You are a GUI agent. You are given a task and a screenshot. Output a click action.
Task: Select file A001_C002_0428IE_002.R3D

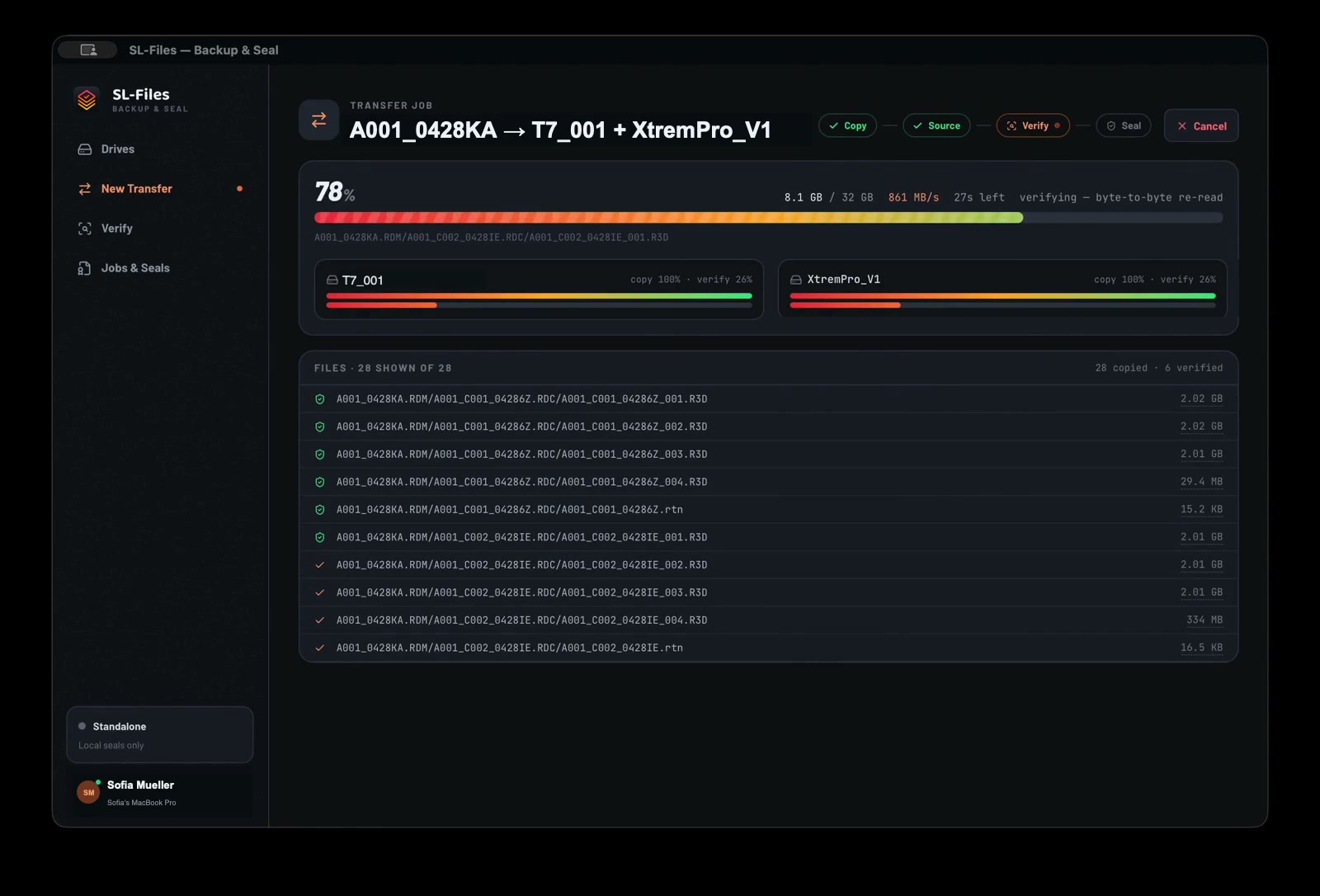tap(768, 565)
